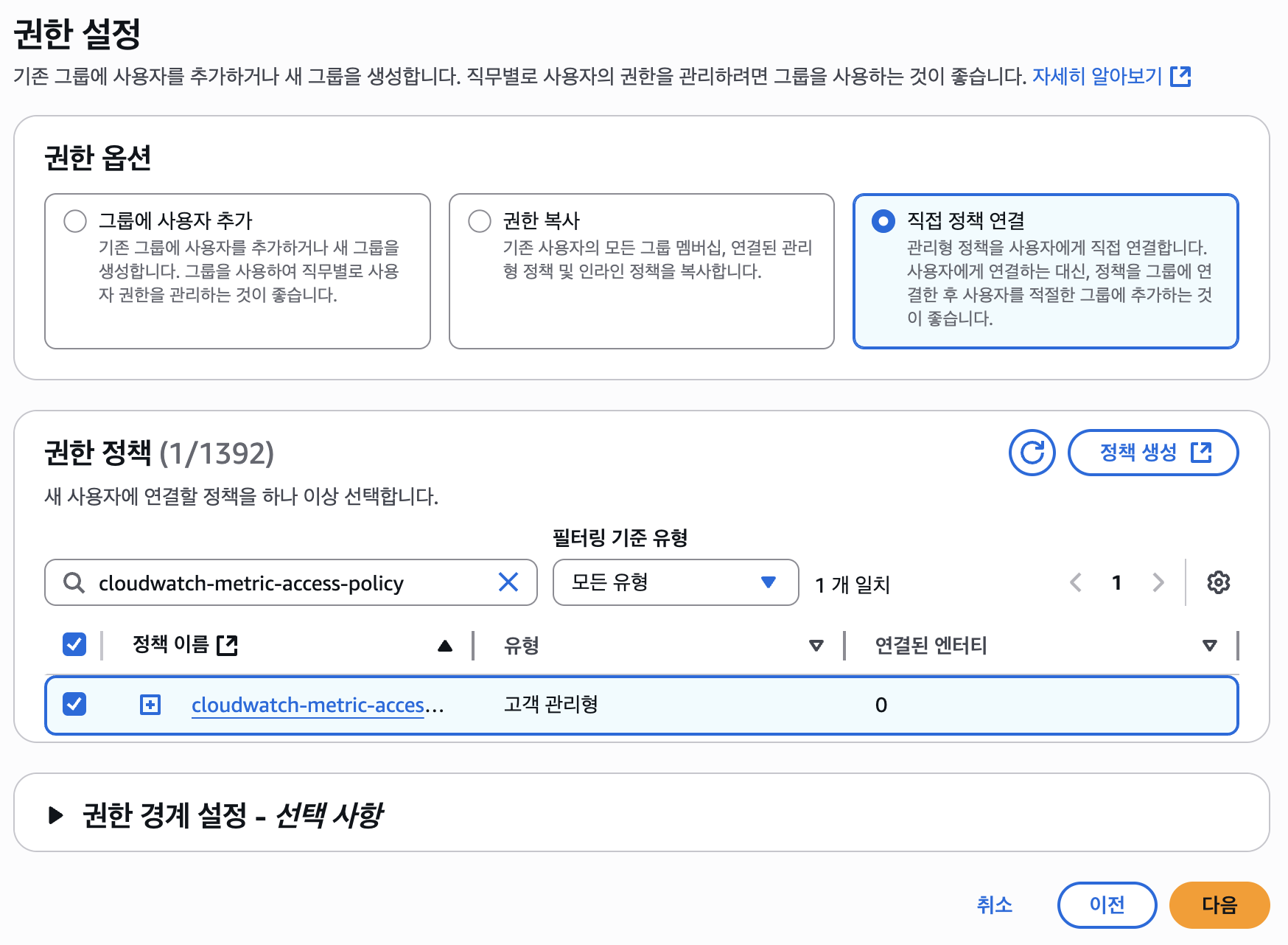
Task: Click external link icon beside 정책 이름
Action: [227, 646]
